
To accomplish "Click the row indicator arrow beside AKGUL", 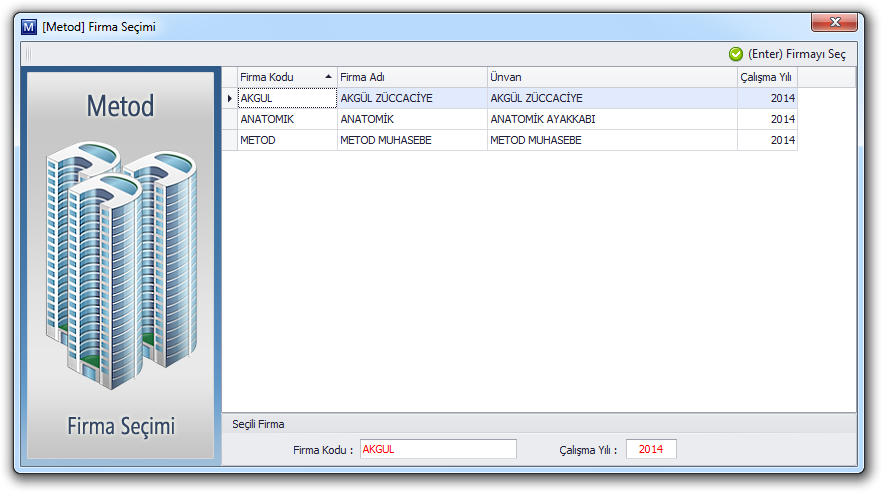I will 230,98.
